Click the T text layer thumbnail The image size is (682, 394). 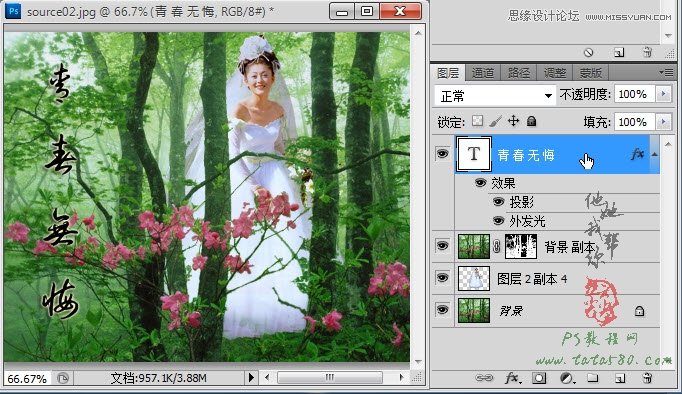click(x=474, y=154)
